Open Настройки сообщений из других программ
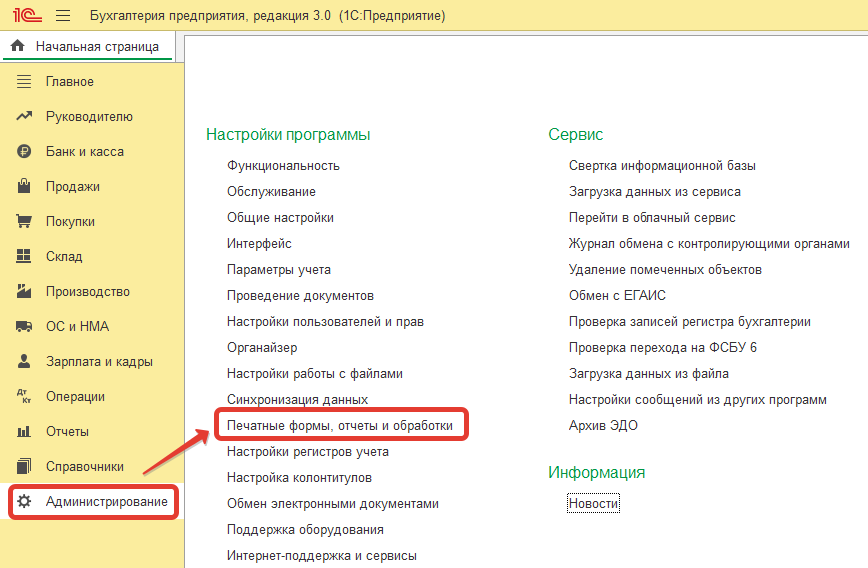 698,400
